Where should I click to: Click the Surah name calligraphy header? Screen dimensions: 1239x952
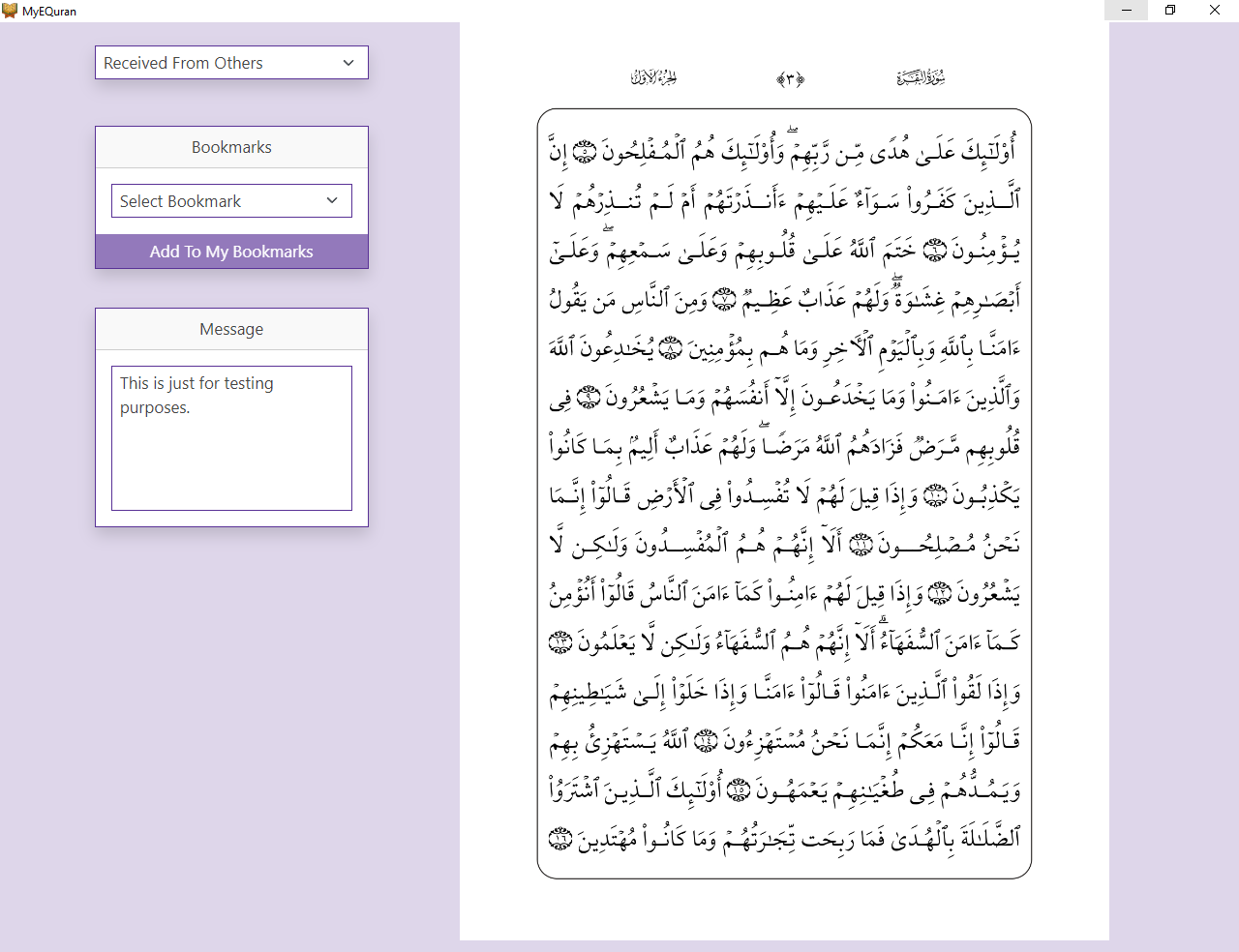click(x=921, y=77)
